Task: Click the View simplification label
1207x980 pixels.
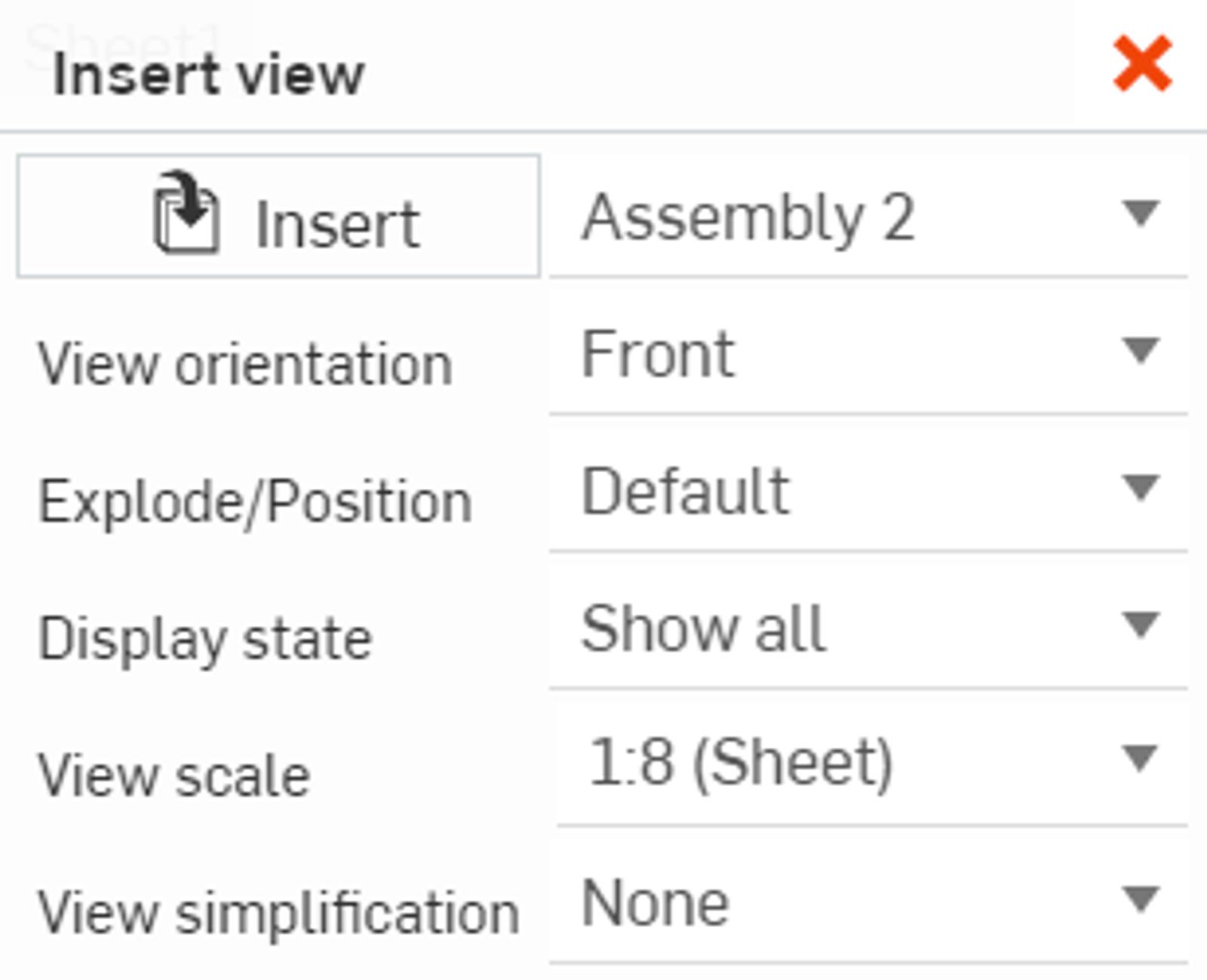Action: 278,913
